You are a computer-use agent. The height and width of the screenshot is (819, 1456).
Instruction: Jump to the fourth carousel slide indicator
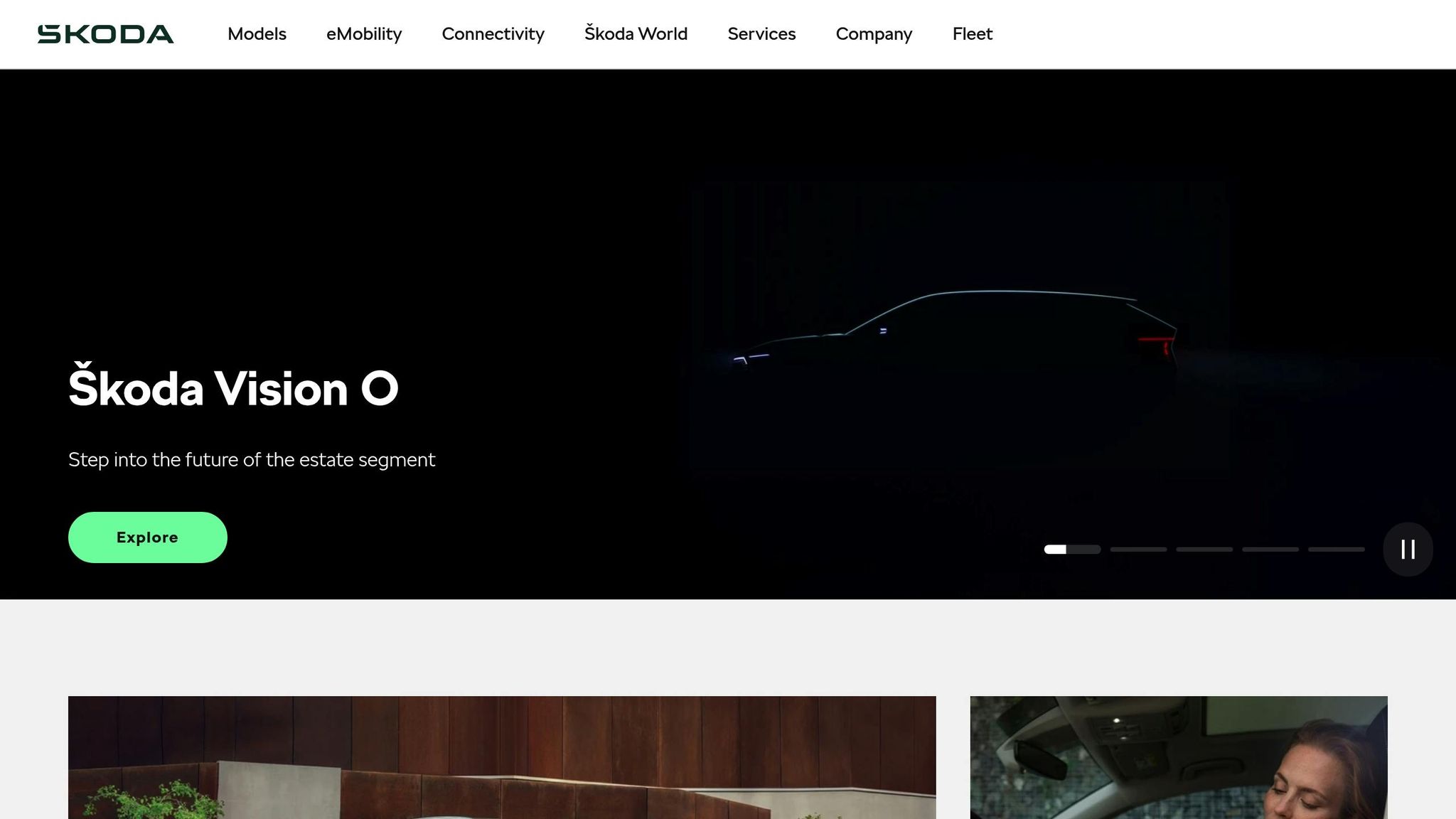click(1270, 550)
